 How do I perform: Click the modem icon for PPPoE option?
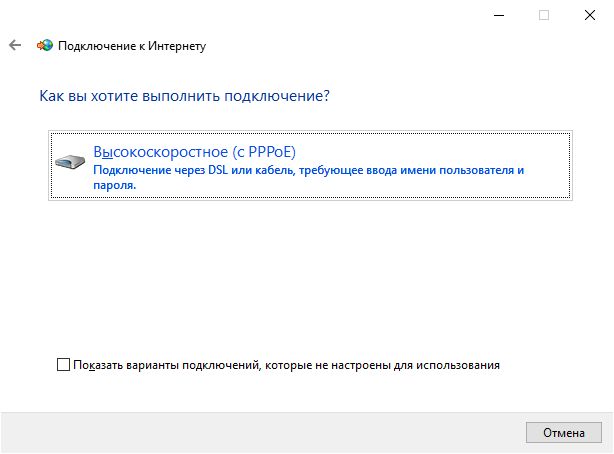coord(70,161)
